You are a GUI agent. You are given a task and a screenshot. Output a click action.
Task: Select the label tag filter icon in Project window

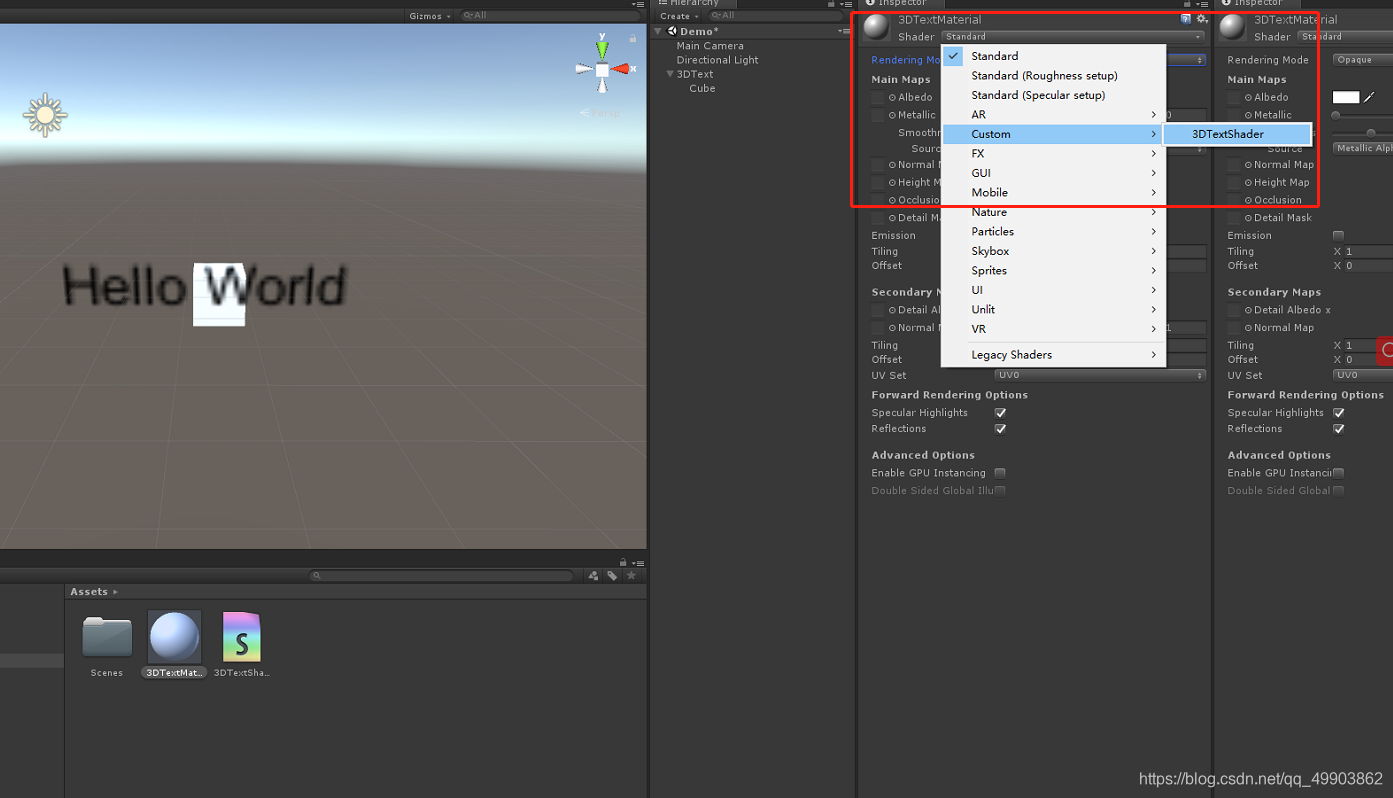(x=611, y=575)
